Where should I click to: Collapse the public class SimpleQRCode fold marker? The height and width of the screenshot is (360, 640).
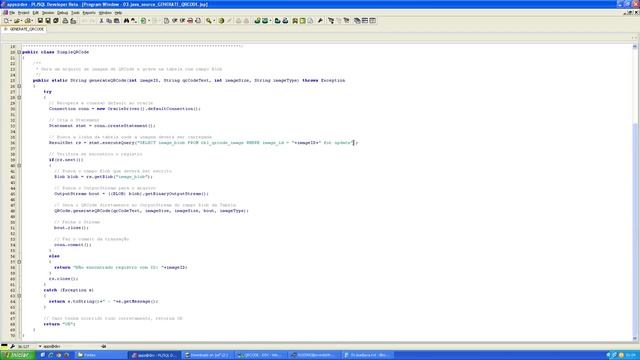19,52
